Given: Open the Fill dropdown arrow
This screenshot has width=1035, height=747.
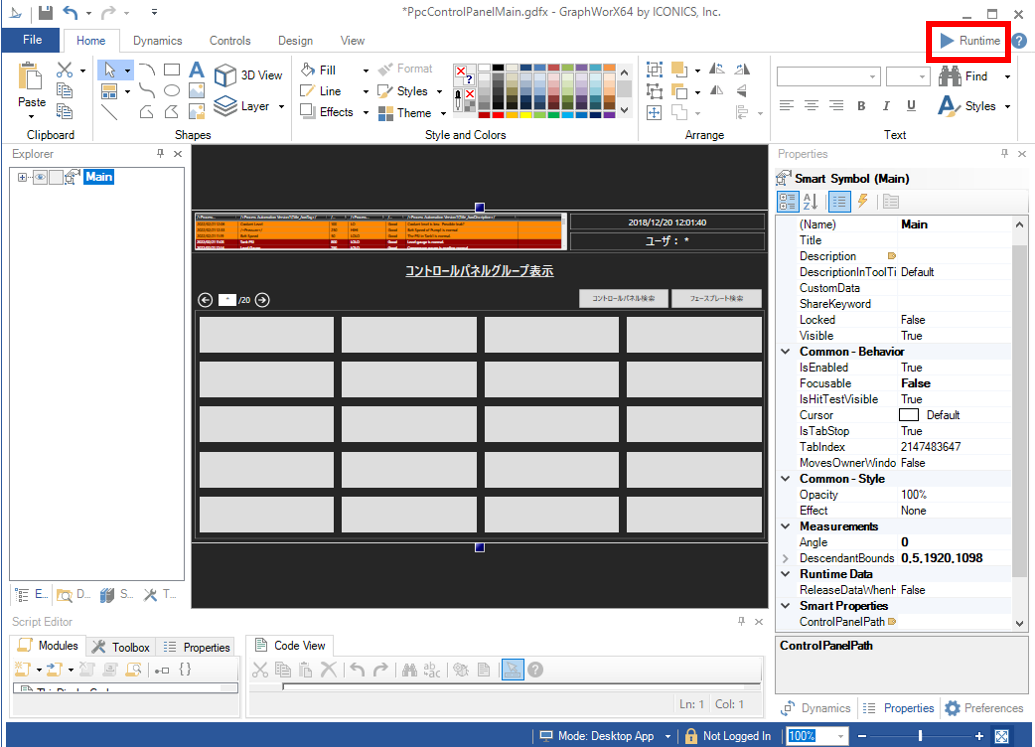Looking at the screenshot, I should [365, 71].
